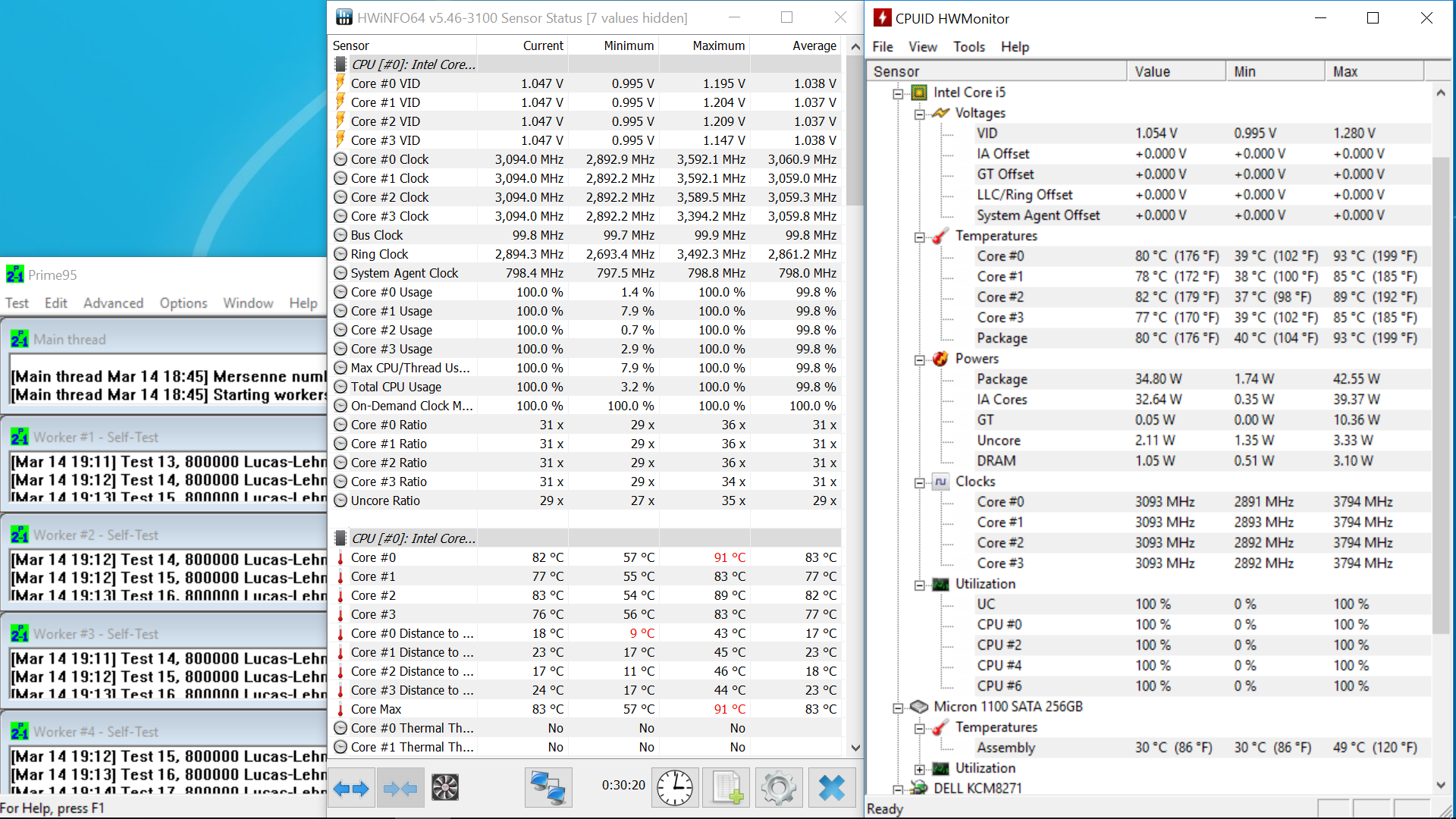The image size is (1456, 819).
Task: Click the Prime95 title bar app icon
Action: (14, 275)
